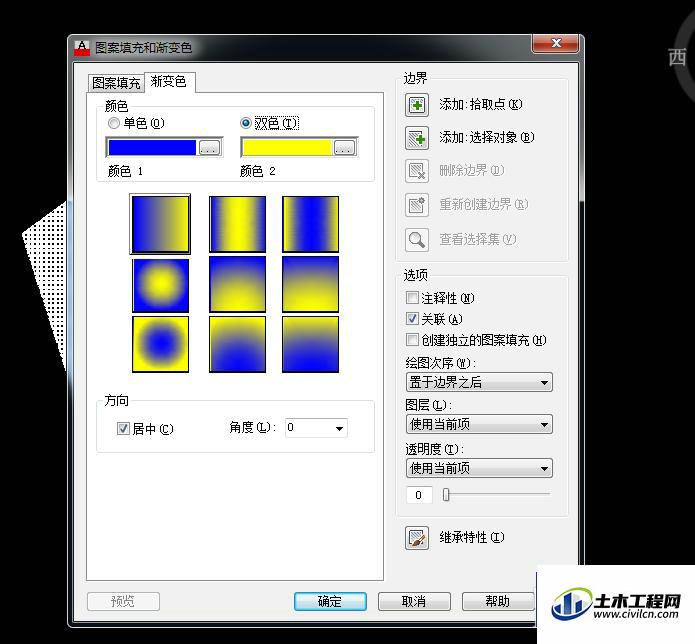Open the 图层 dropdown

pos(479,424)
